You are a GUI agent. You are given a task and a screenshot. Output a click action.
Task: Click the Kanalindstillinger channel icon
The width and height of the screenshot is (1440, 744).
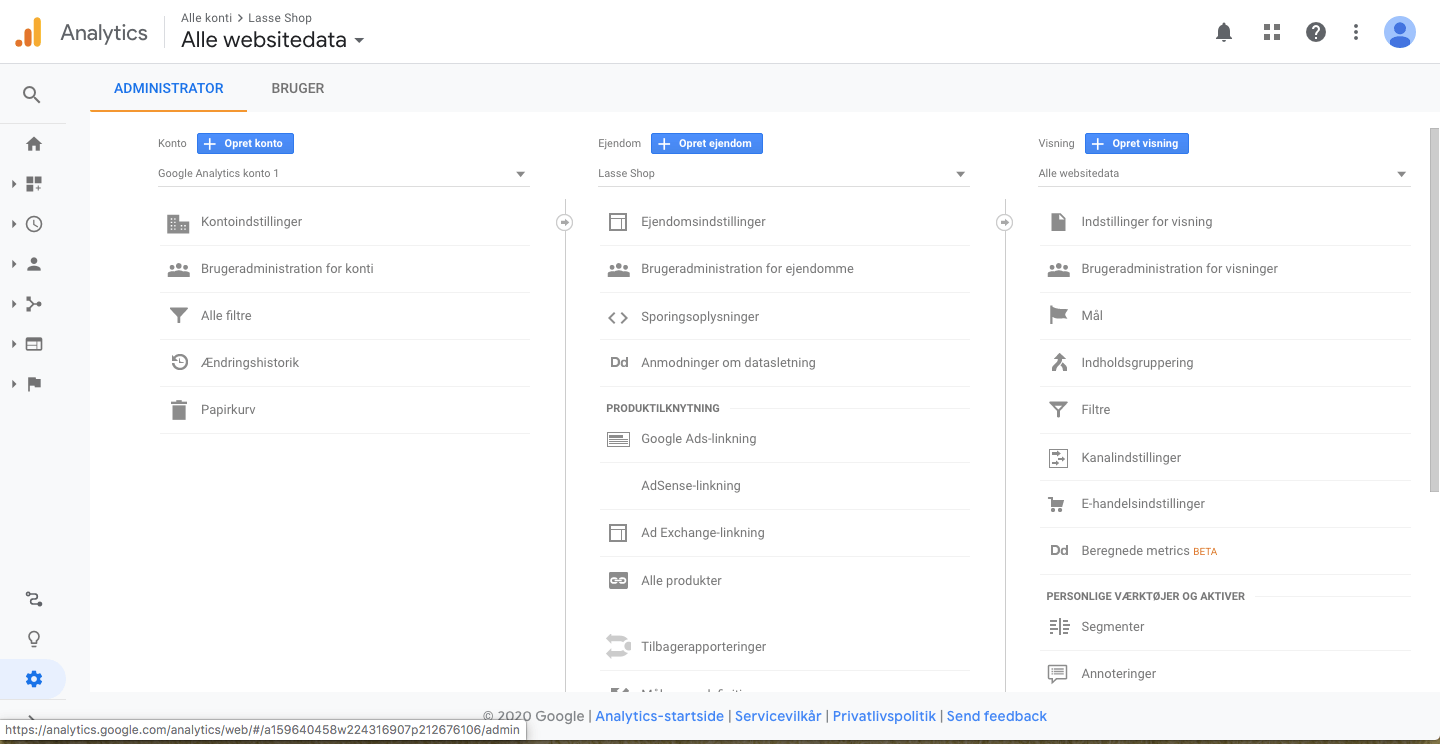point(1058,458)
